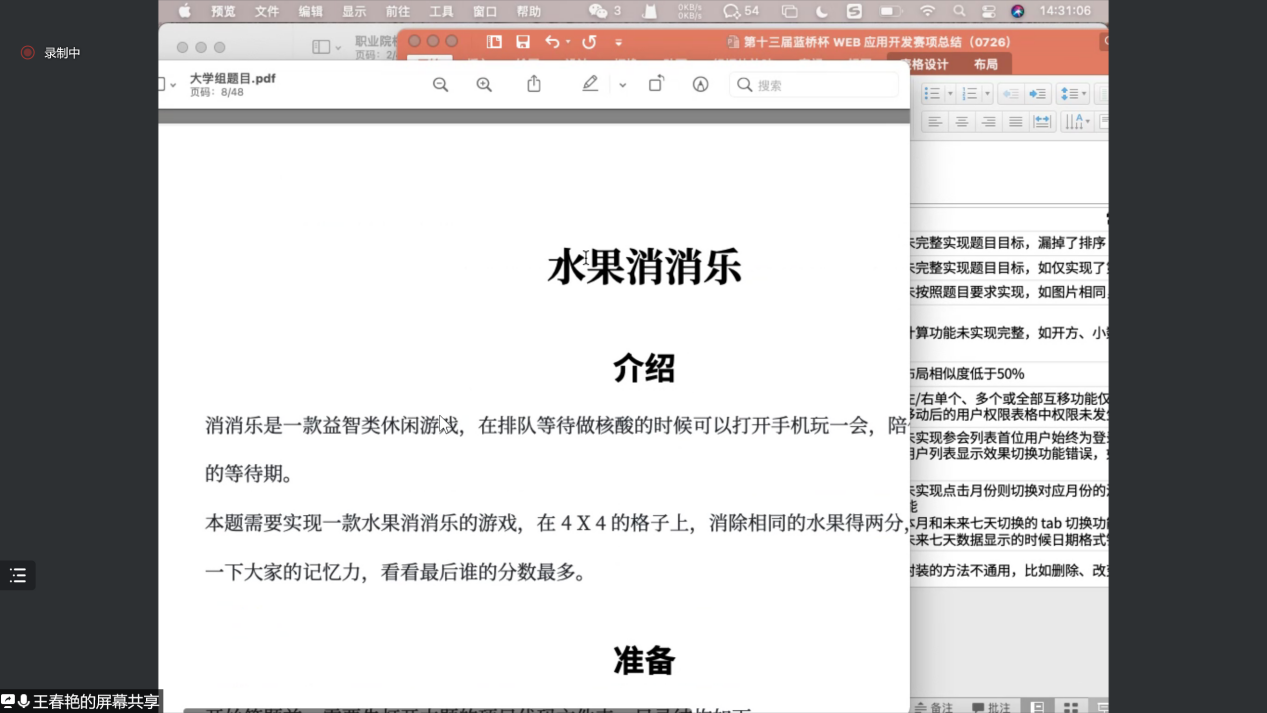Expand the highlight pen options arrow

622,85
